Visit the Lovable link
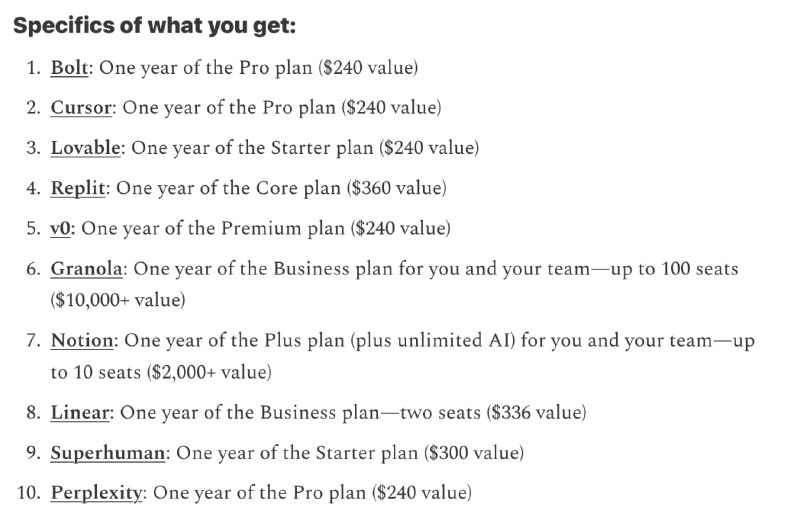Screen dimensions: 800x516 tap(85, 148)
